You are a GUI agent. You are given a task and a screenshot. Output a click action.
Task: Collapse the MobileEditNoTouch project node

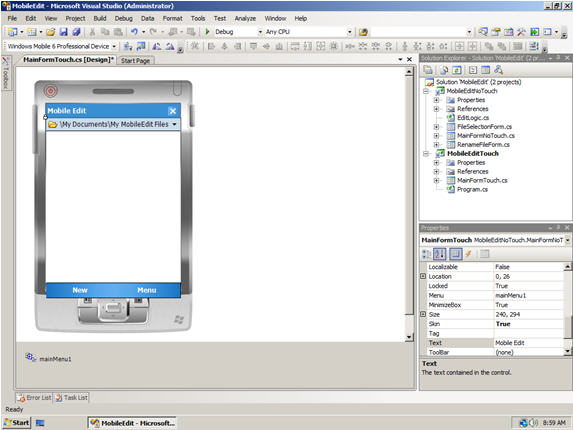(x=426, y=91)
